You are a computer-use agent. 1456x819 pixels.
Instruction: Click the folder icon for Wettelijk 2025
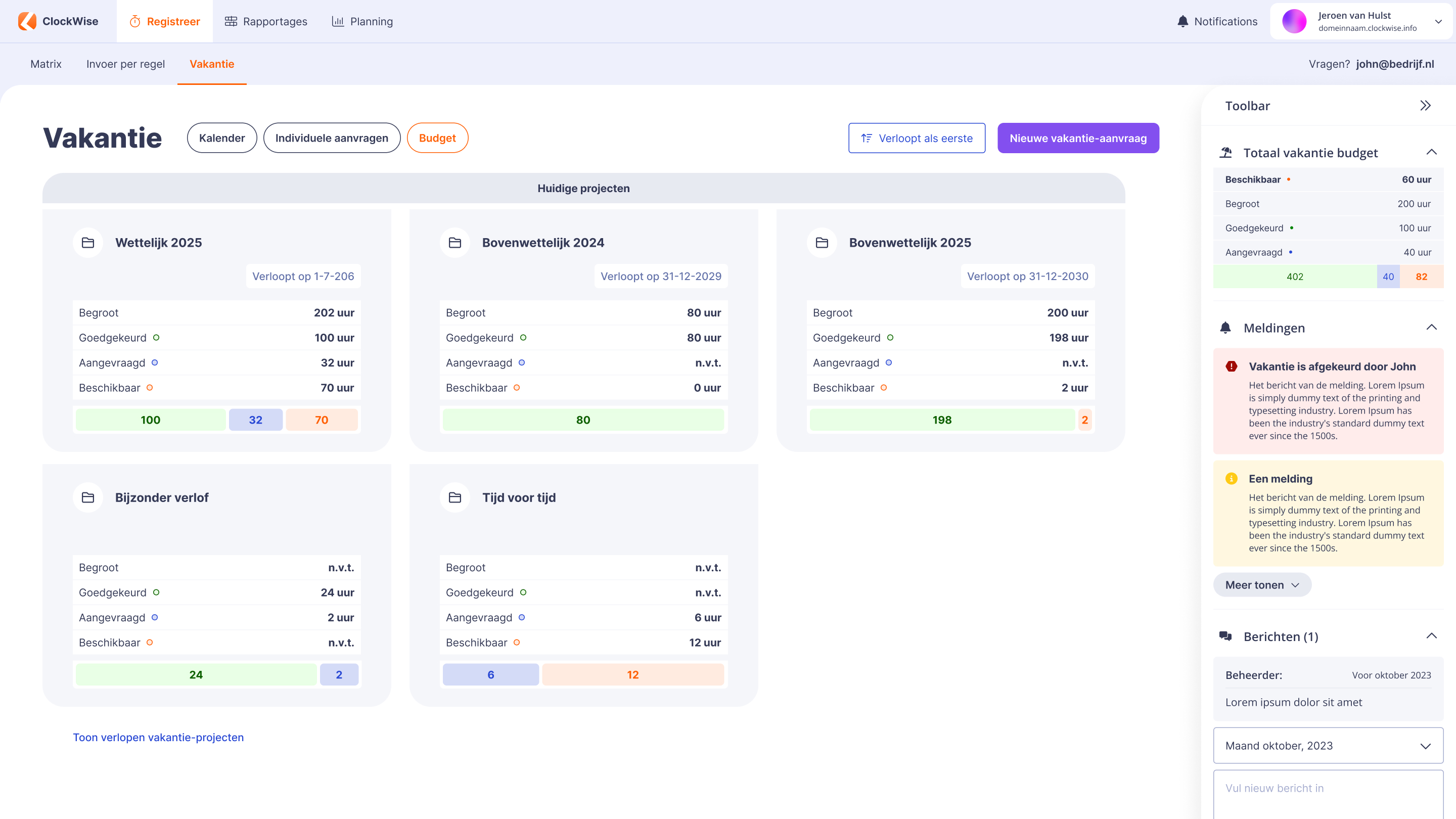(87, 243)
